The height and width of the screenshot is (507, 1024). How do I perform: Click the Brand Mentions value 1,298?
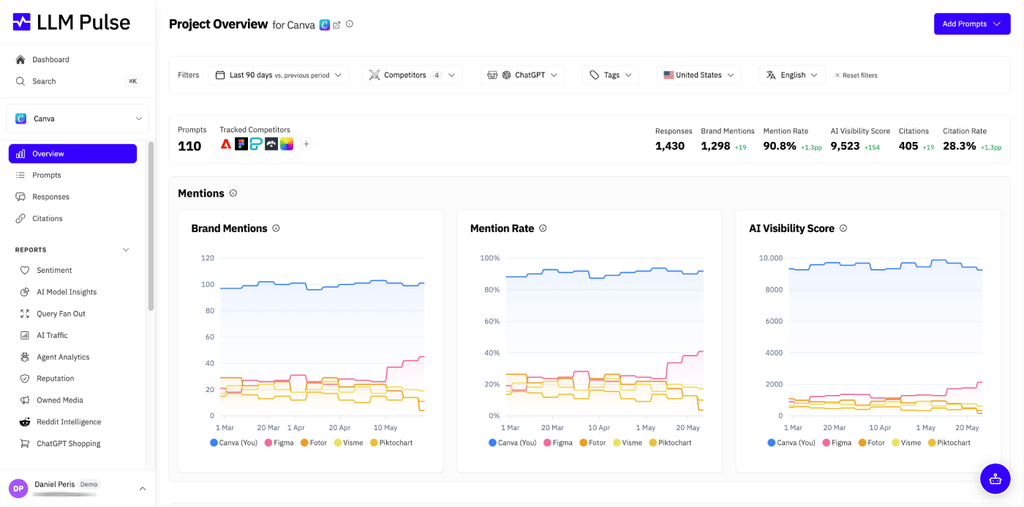pyautogui.click(x=716, y=146)
